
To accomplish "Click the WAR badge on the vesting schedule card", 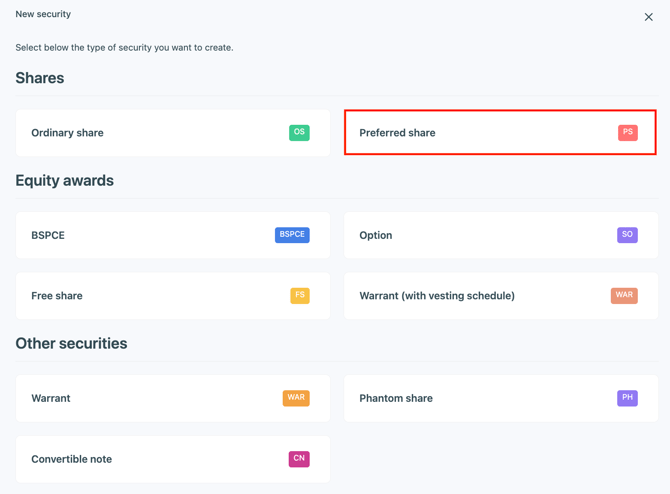I will click(x=624, y=296).
